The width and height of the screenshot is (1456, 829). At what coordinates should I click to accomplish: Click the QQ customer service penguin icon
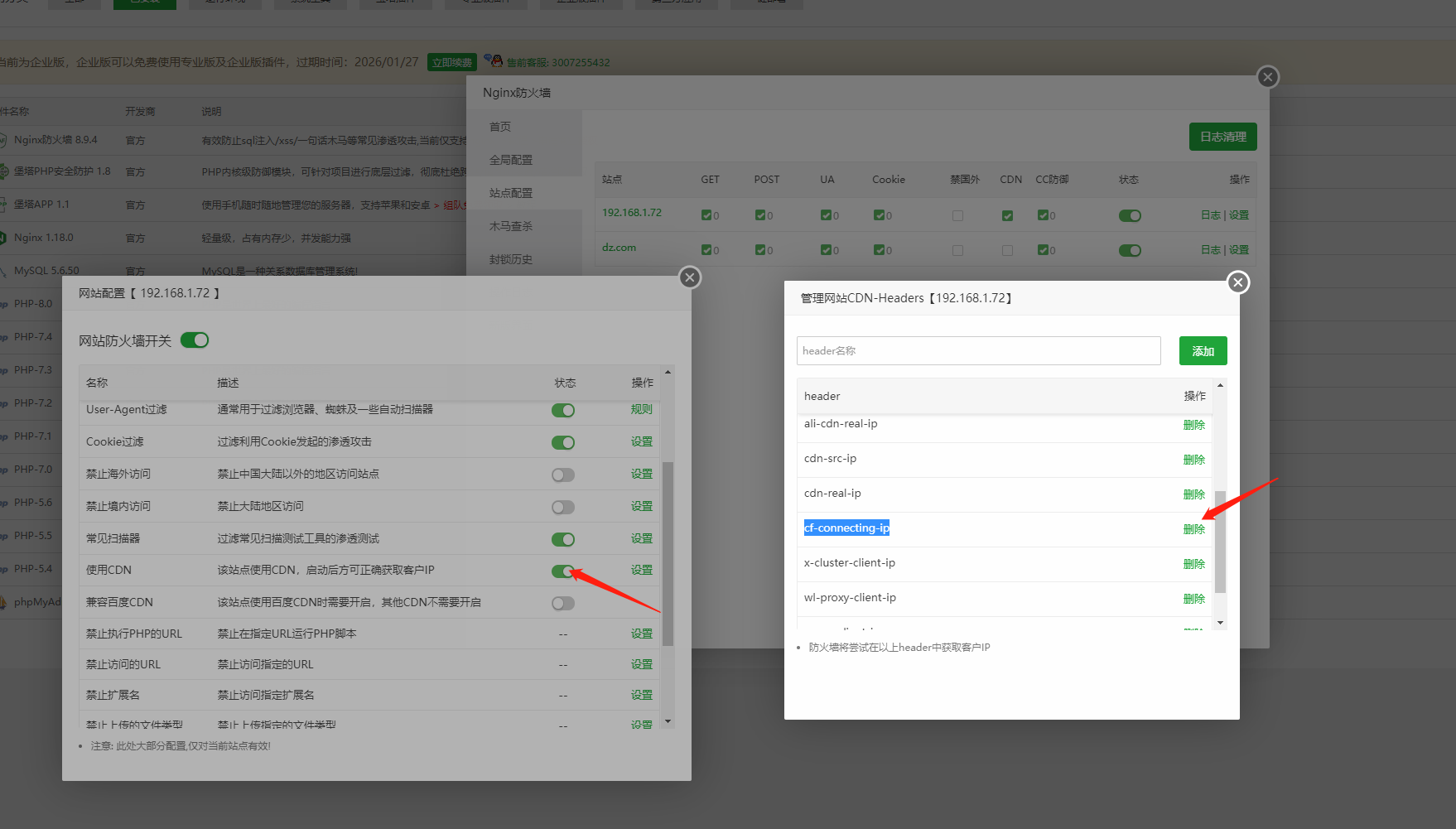click(x=494, y=60)
